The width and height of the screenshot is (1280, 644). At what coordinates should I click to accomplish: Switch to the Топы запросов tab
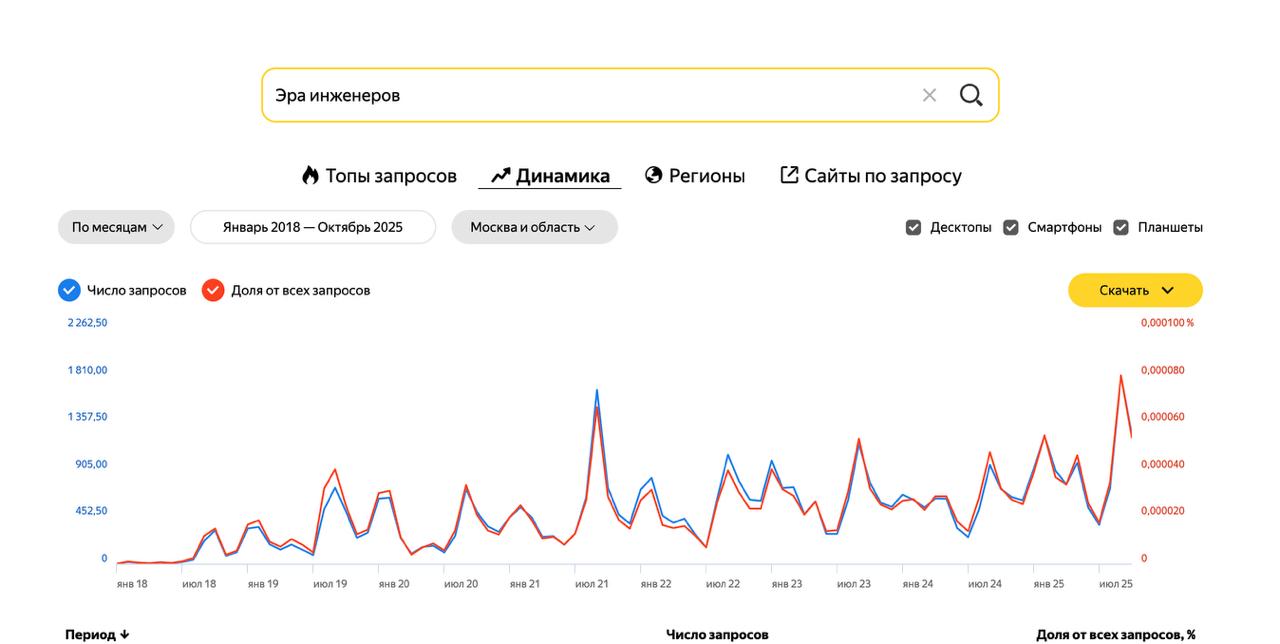click(x=390, y=176)
